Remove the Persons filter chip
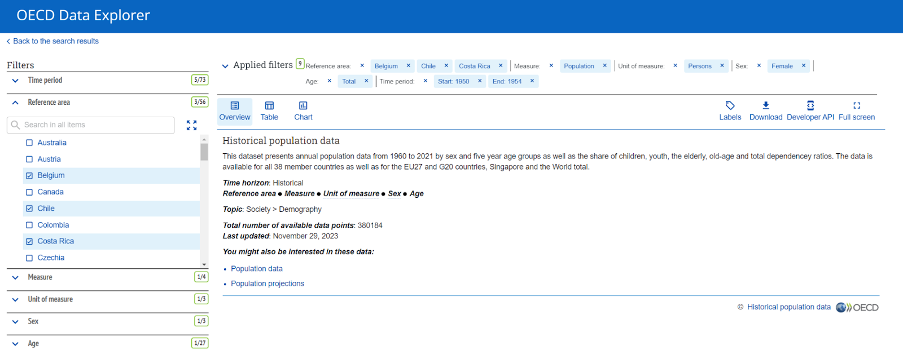904x360 pixels. coord(722,66)
